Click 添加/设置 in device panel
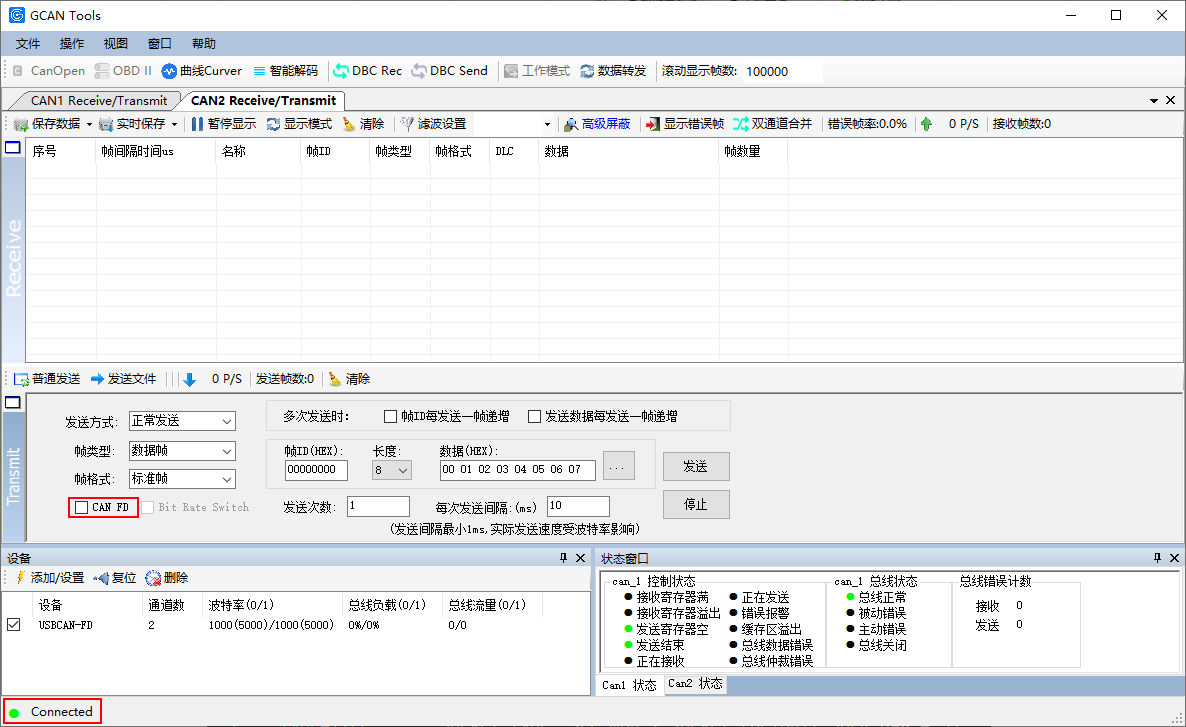This screenshot has width=1186, height=727. pos(50,578)
